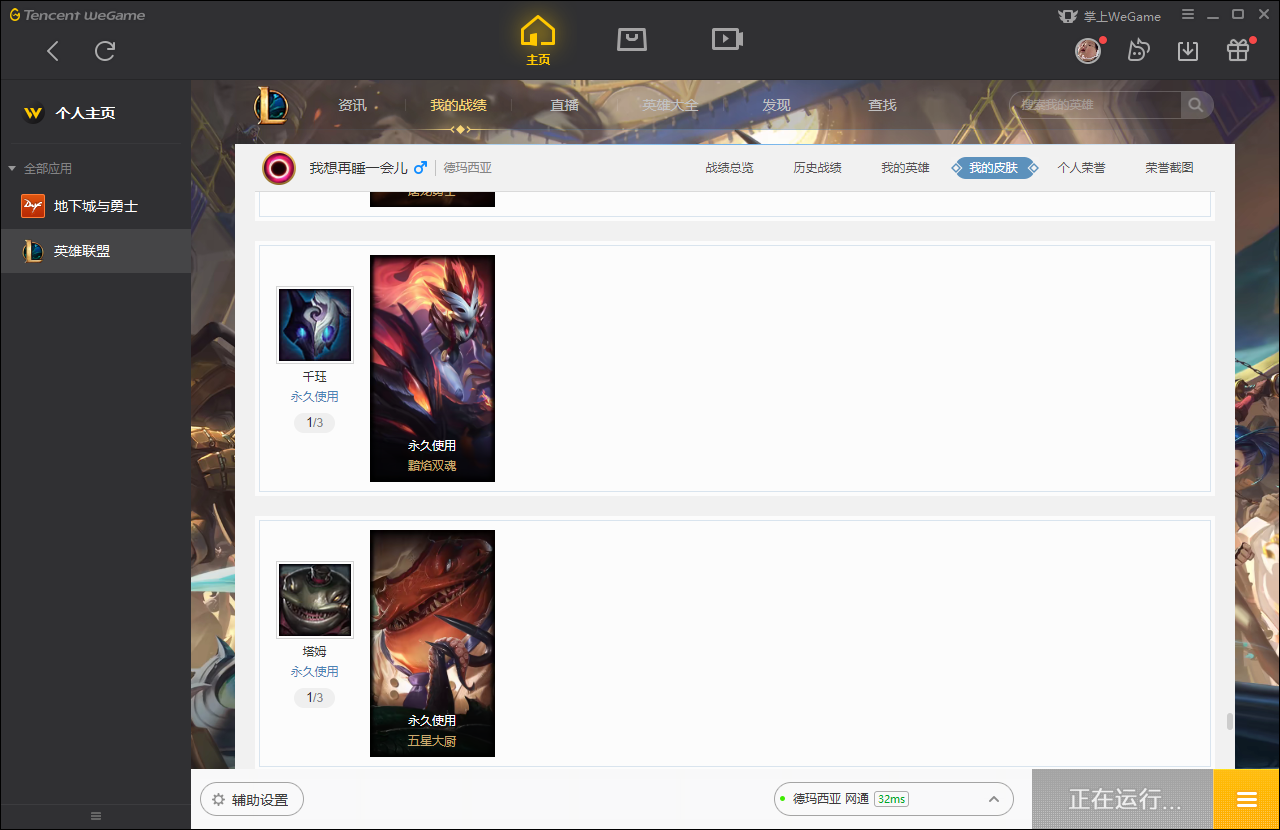Click the search magnifier button
The height and width of the screenshot is (830, 1280).
coord(1196,105)
